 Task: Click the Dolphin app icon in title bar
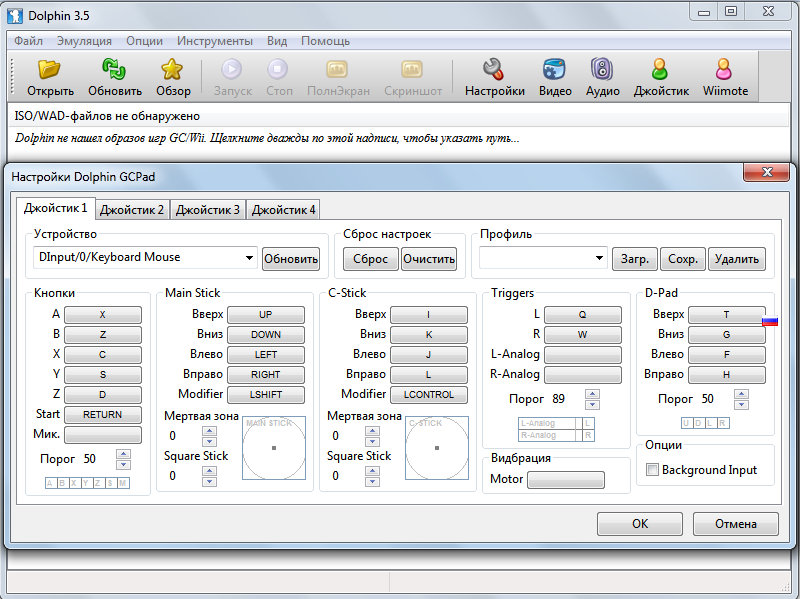15,15
